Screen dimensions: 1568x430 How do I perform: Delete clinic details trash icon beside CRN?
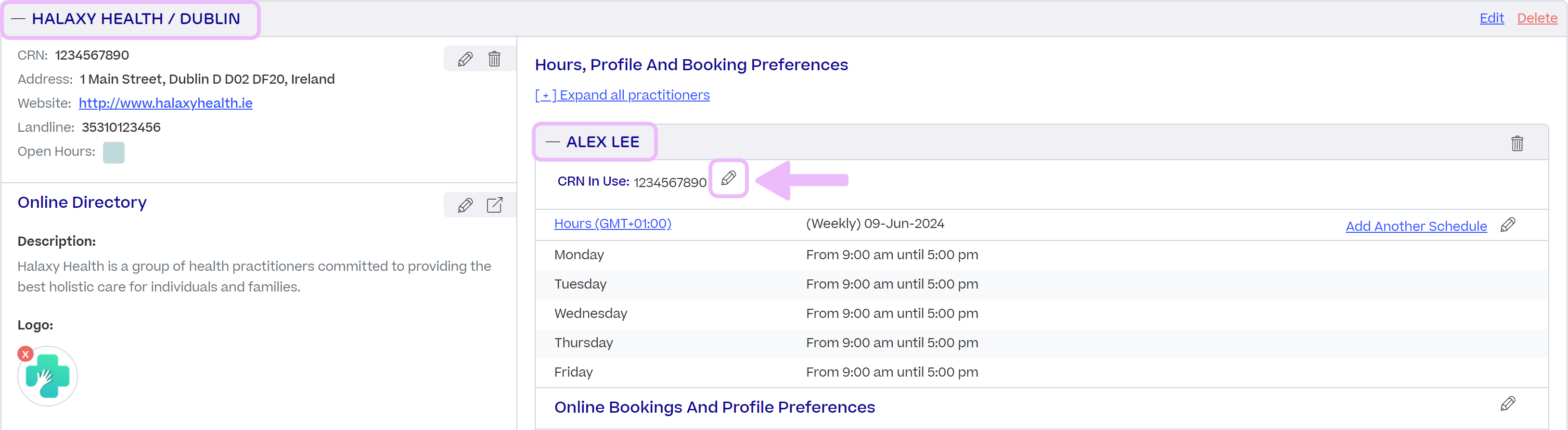coord(494,59)
